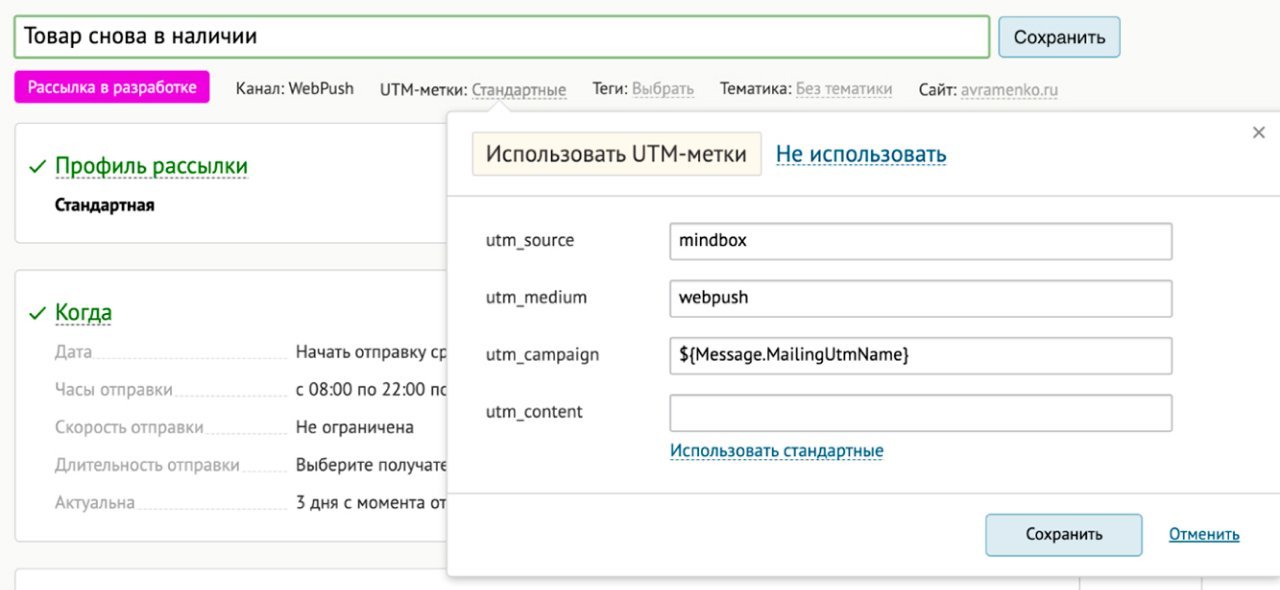Open the Теги Выбрать selector
This screenshot has height=590, width=1280.
click(663, 89)
